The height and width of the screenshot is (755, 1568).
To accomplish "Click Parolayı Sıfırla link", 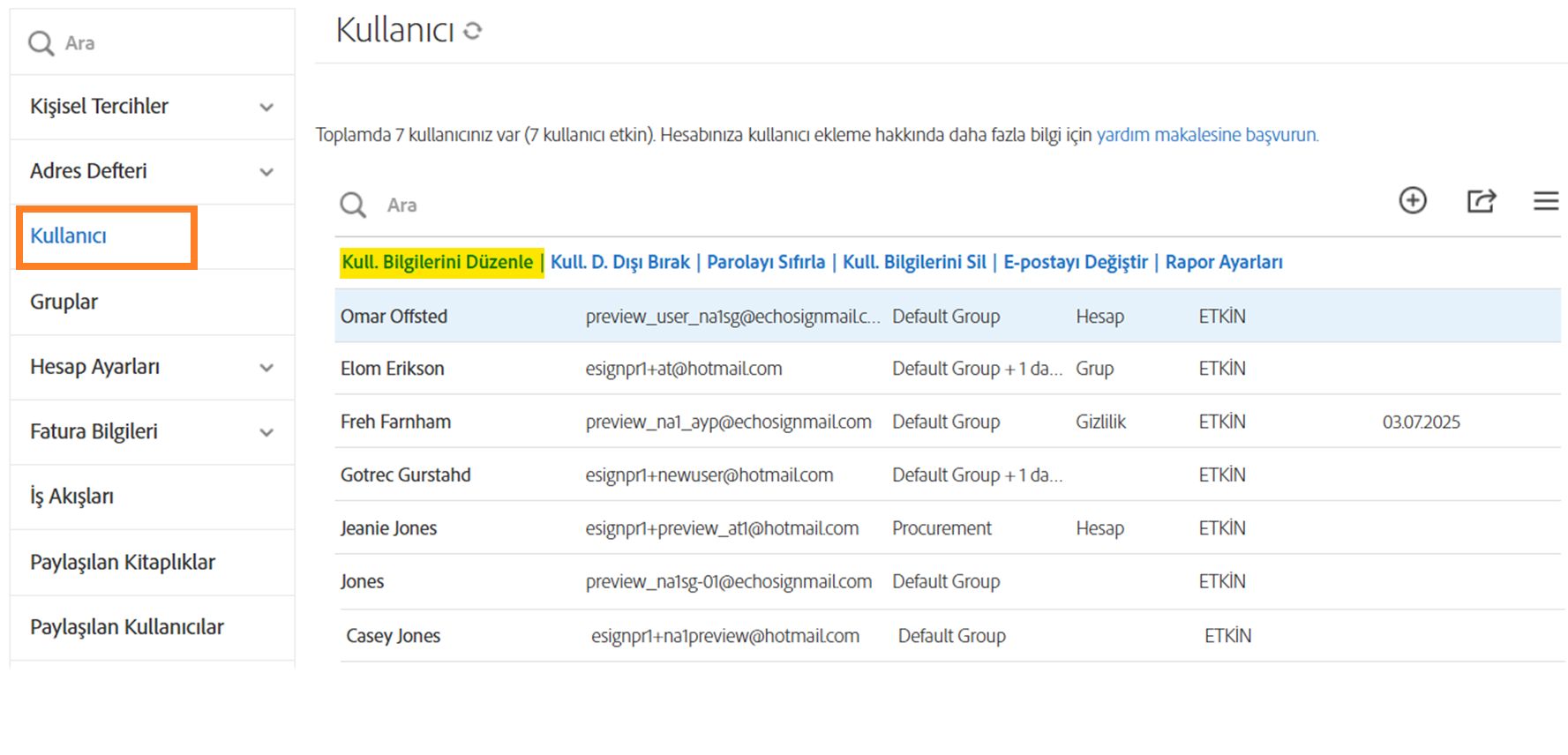I will point(765,262).
